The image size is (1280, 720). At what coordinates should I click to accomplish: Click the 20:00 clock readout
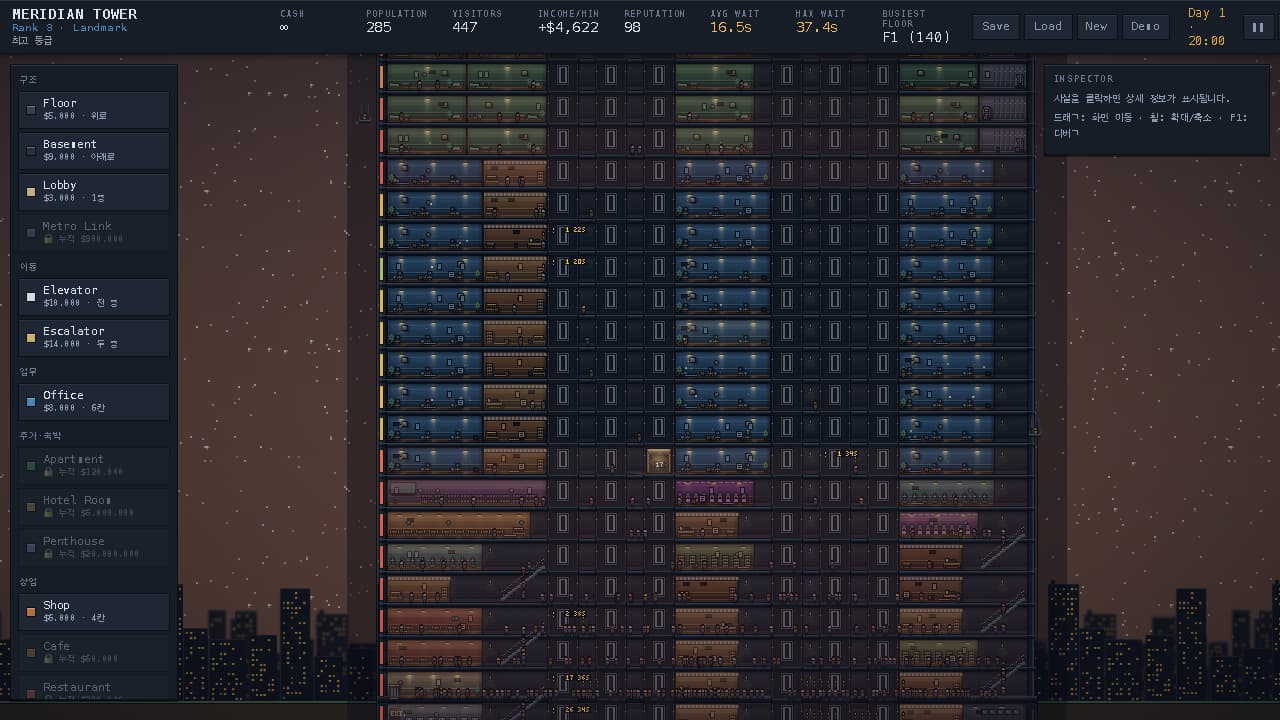[x=1206, y=41]
